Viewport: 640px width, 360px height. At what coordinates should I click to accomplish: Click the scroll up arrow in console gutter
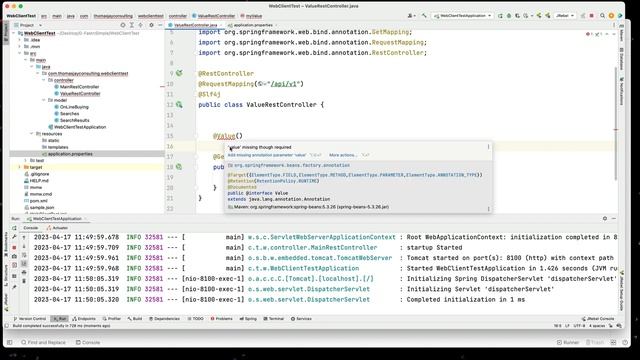click(24, 237)
